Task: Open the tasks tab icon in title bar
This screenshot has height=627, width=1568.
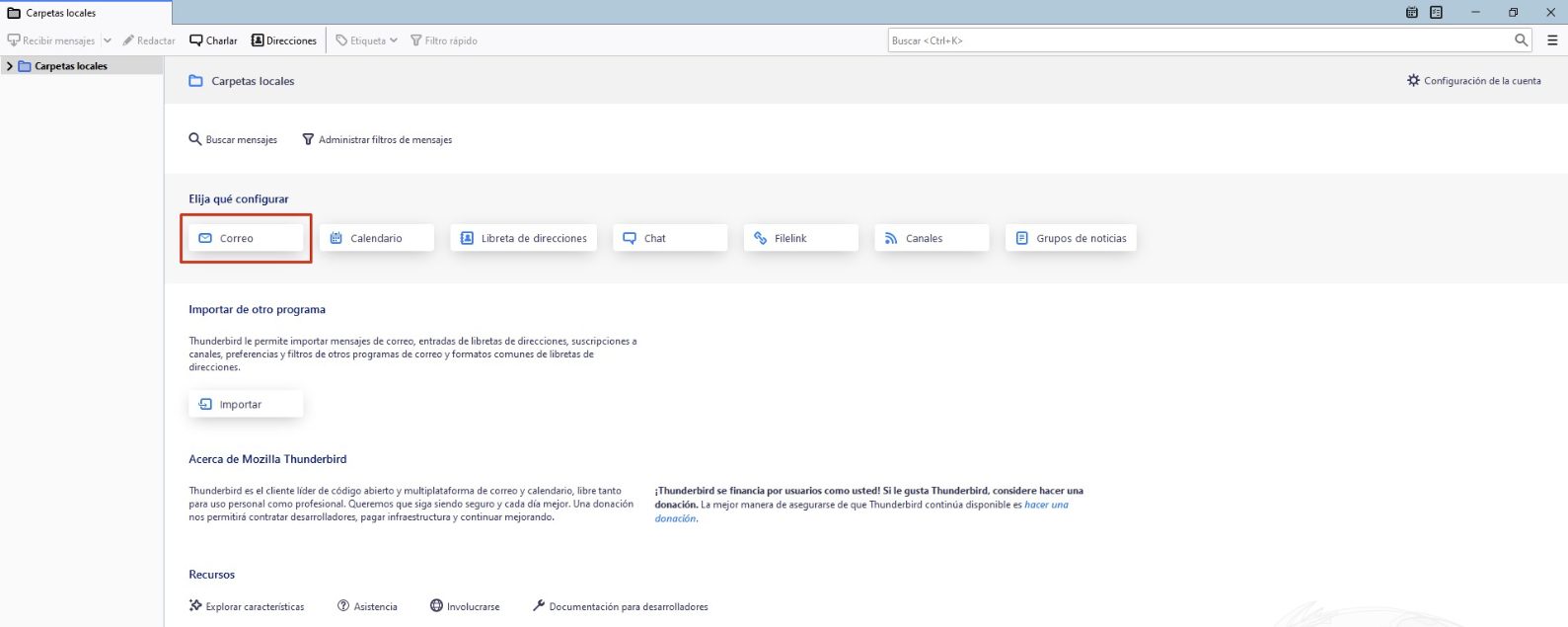Action: [1436, 12]
